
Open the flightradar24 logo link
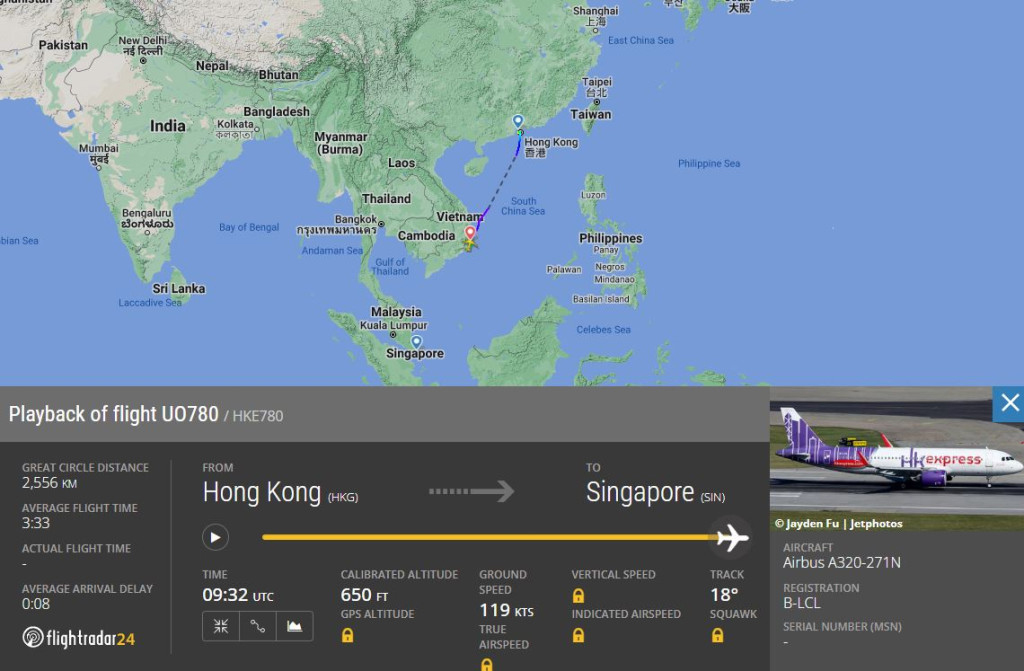78,638
